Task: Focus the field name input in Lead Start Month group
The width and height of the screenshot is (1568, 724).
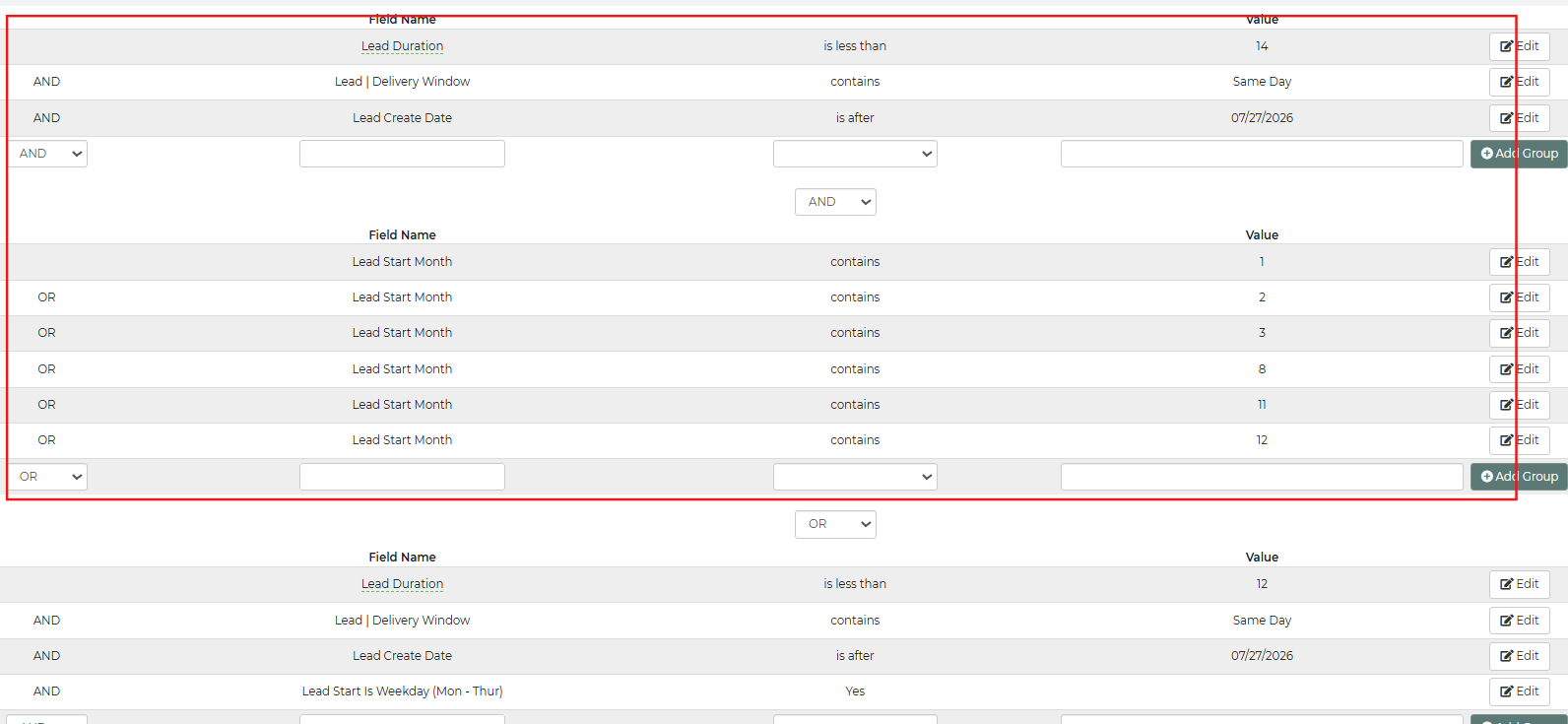Action: [x=402, y=477]
